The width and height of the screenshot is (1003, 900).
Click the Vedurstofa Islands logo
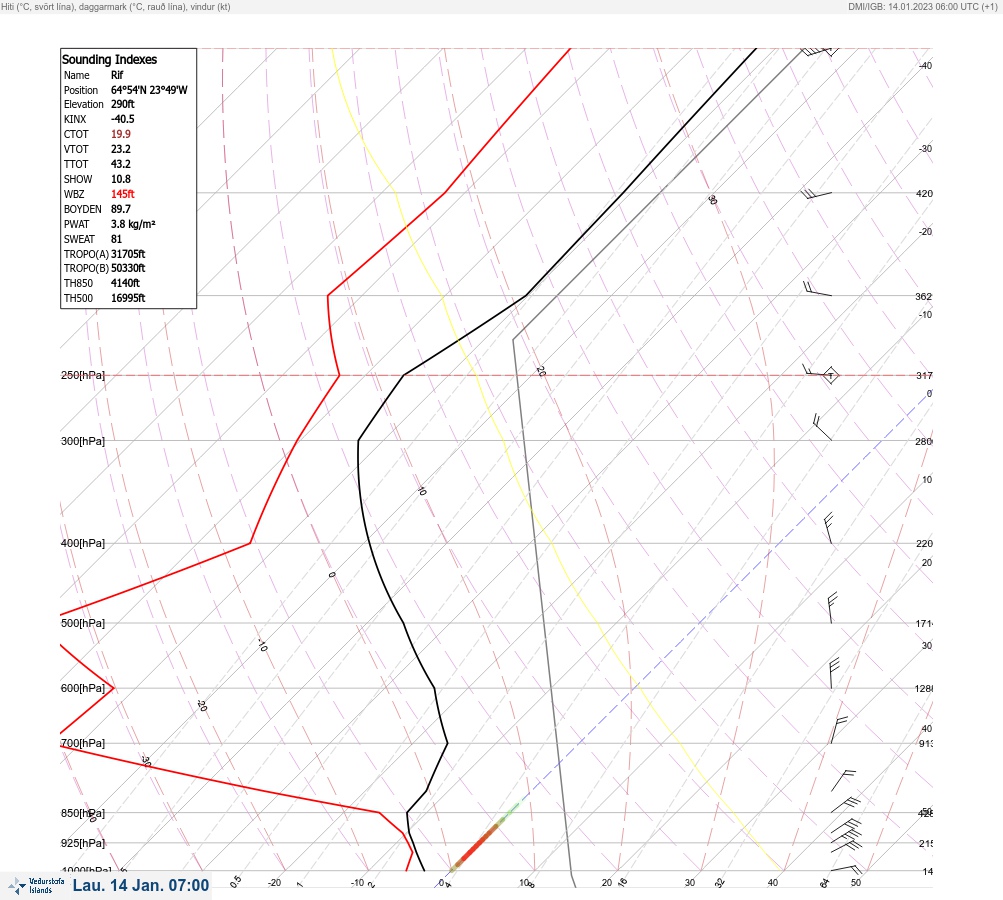pos(36,886)
